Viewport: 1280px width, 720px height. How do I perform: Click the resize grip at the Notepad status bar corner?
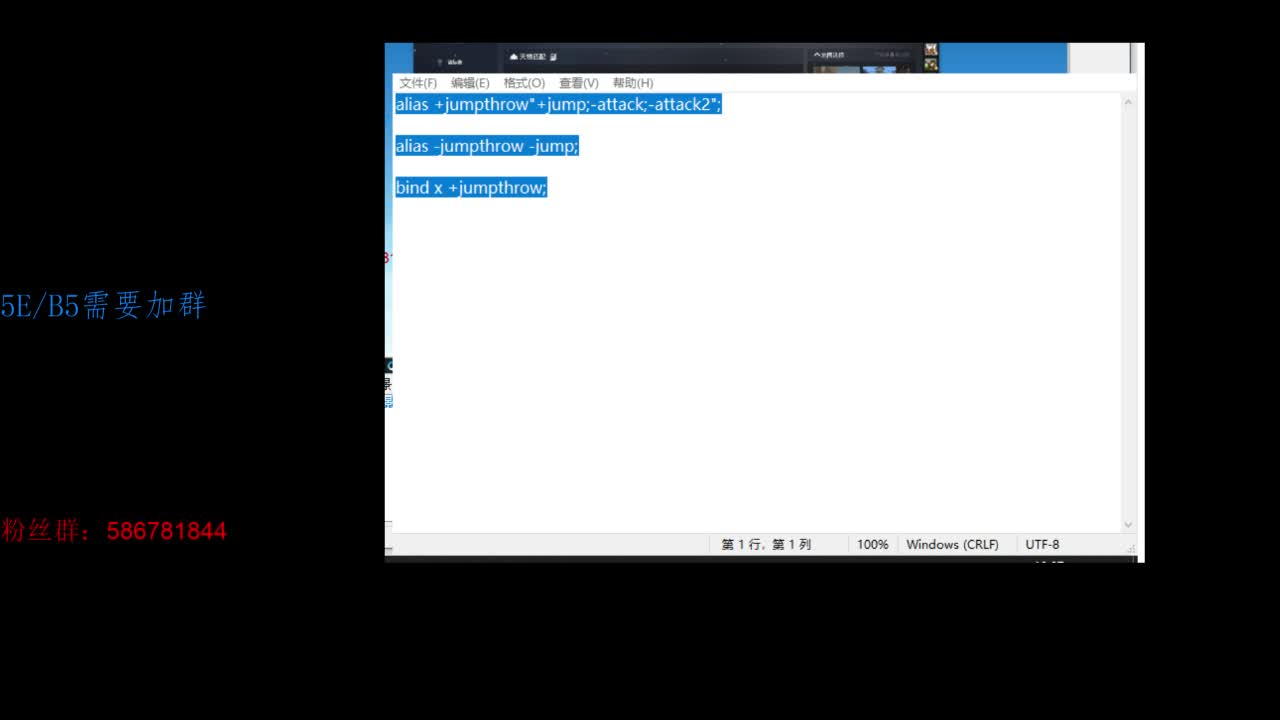point(1131,548)
